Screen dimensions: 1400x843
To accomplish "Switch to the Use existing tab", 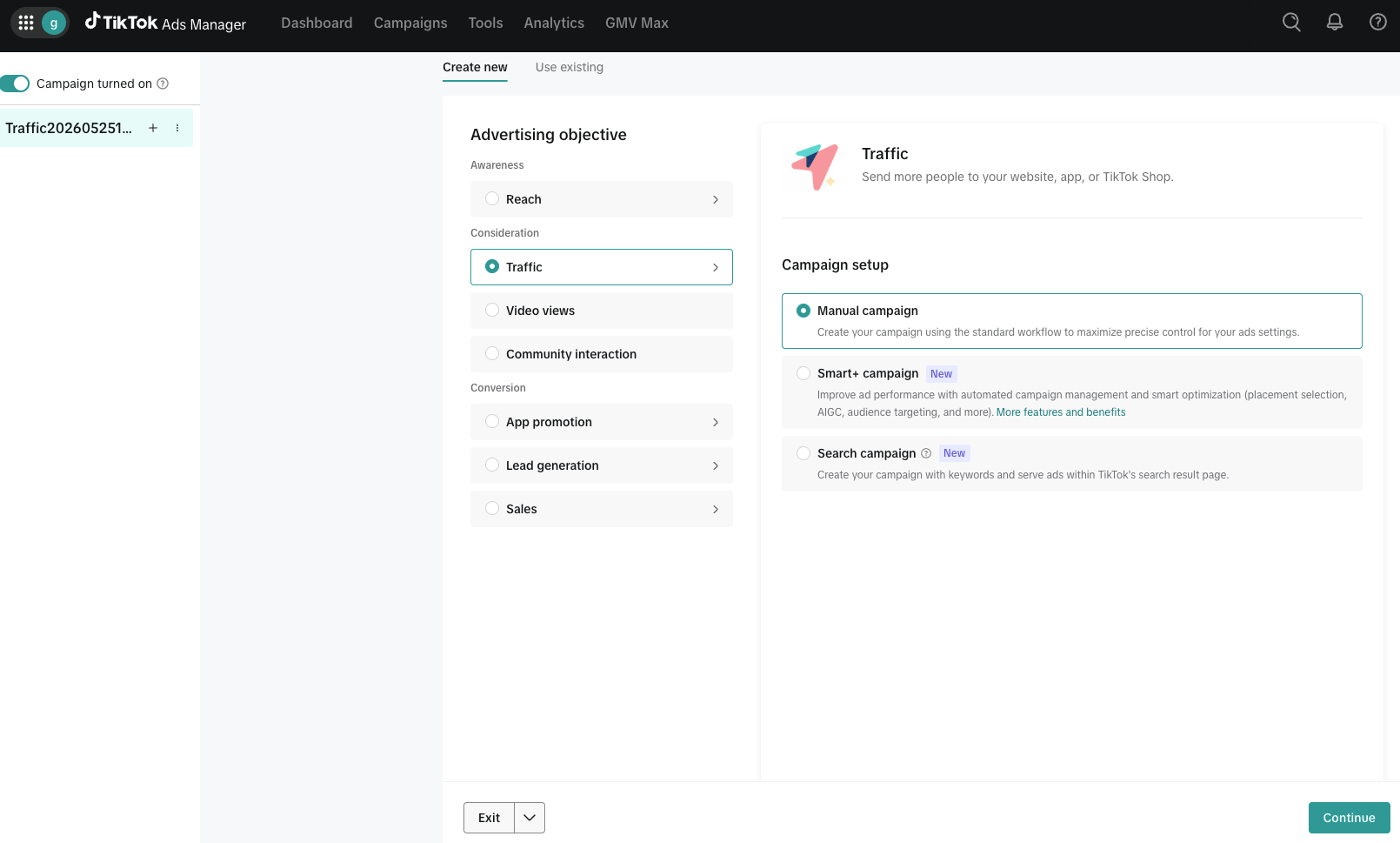I will click(x=570, y=67).
